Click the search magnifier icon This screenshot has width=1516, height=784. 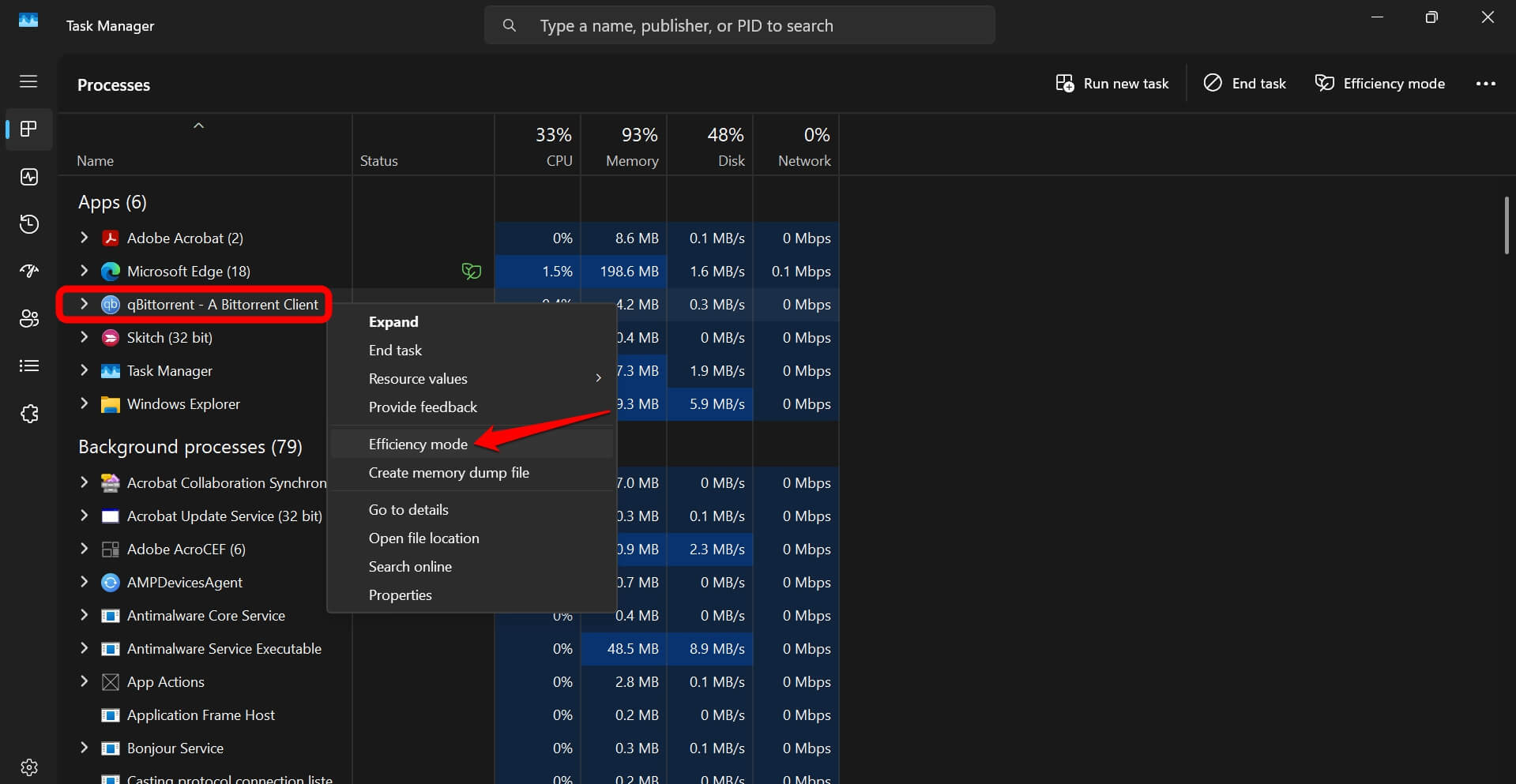coord(510,25)
